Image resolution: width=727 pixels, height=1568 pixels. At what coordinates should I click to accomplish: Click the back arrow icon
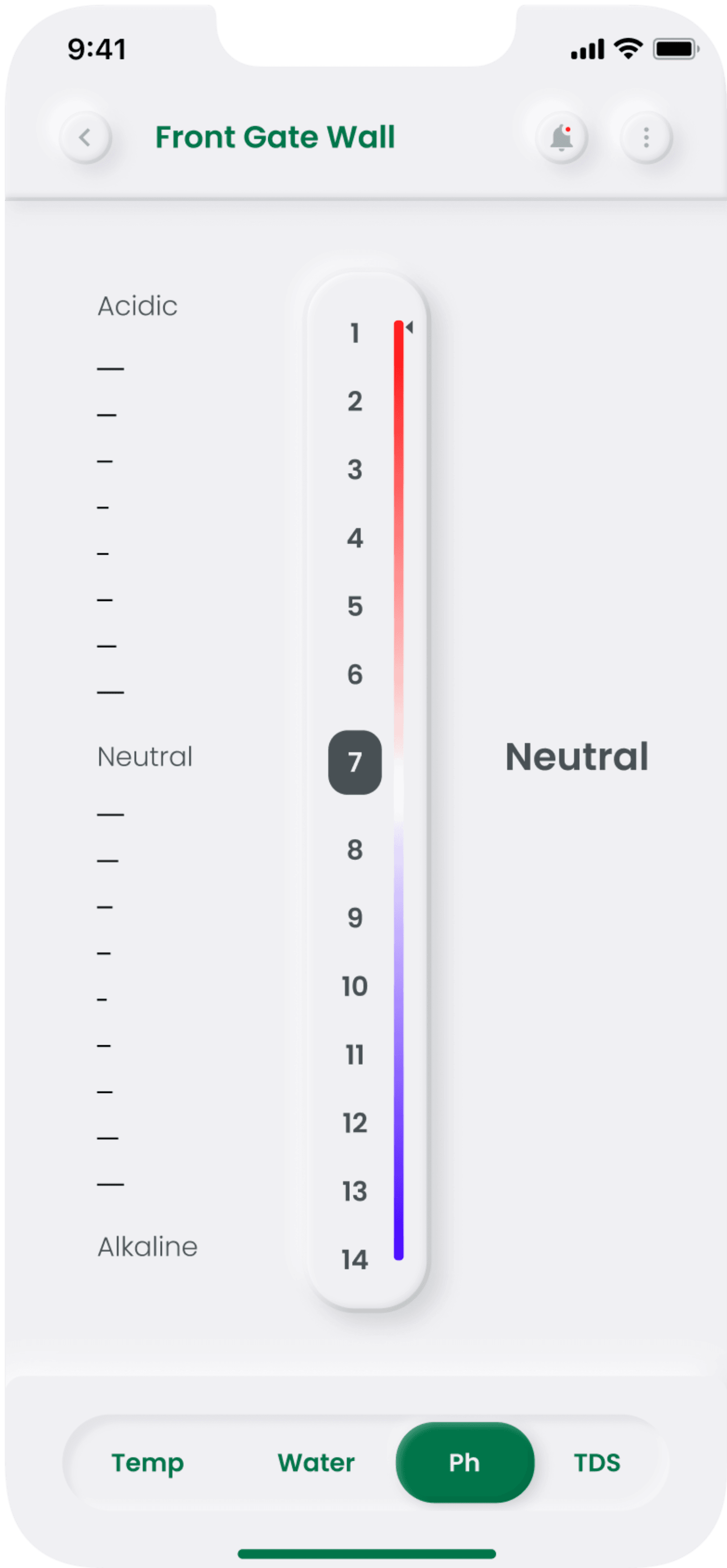coord(86,138)
